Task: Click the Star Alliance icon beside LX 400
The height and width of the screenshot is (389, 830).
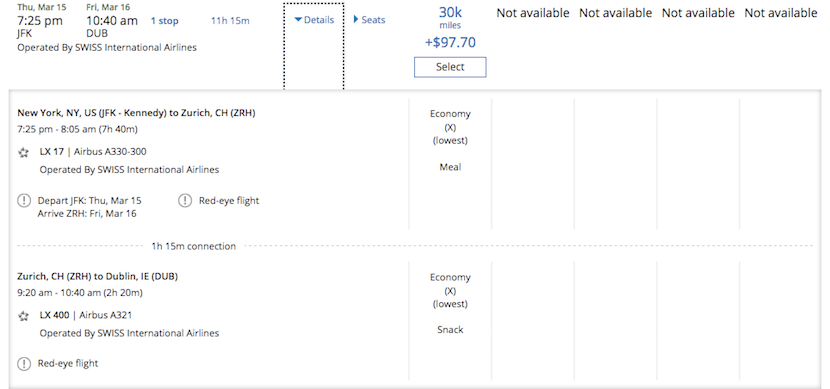Action: coord(23,316)
